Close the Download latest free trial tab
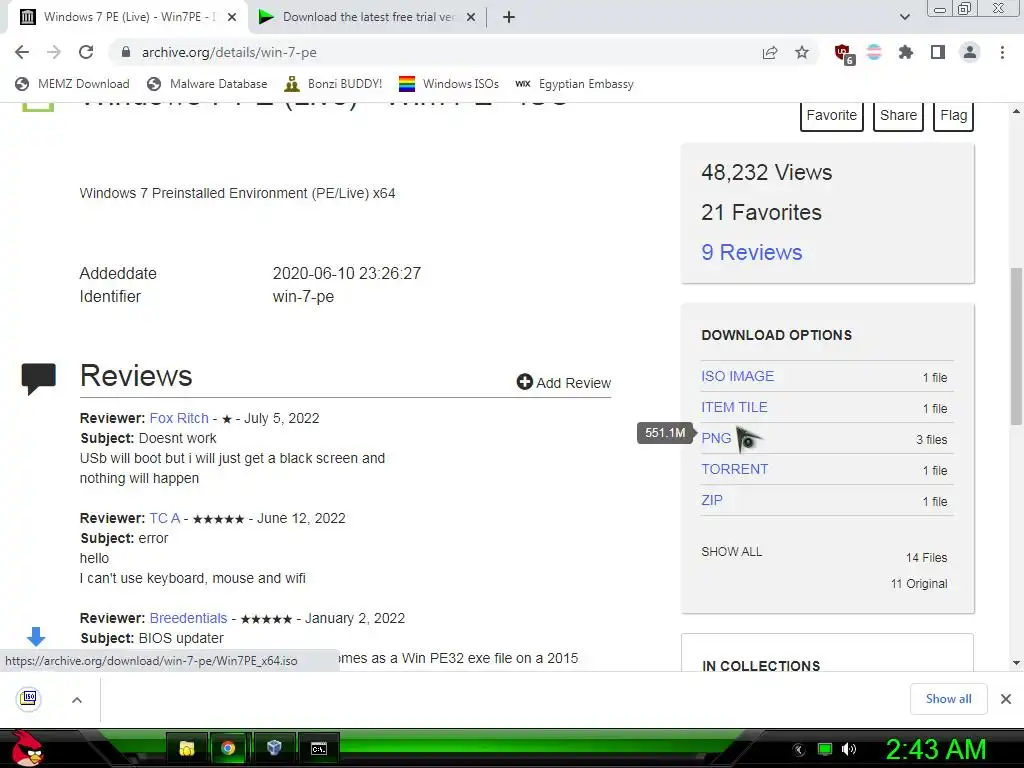The image size is (1024, 768). coord(471,17)
